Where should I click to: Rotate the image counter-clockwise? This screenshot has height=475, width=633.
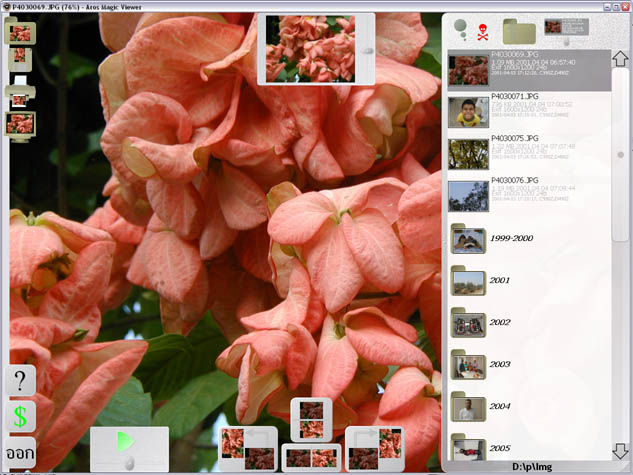247,448
